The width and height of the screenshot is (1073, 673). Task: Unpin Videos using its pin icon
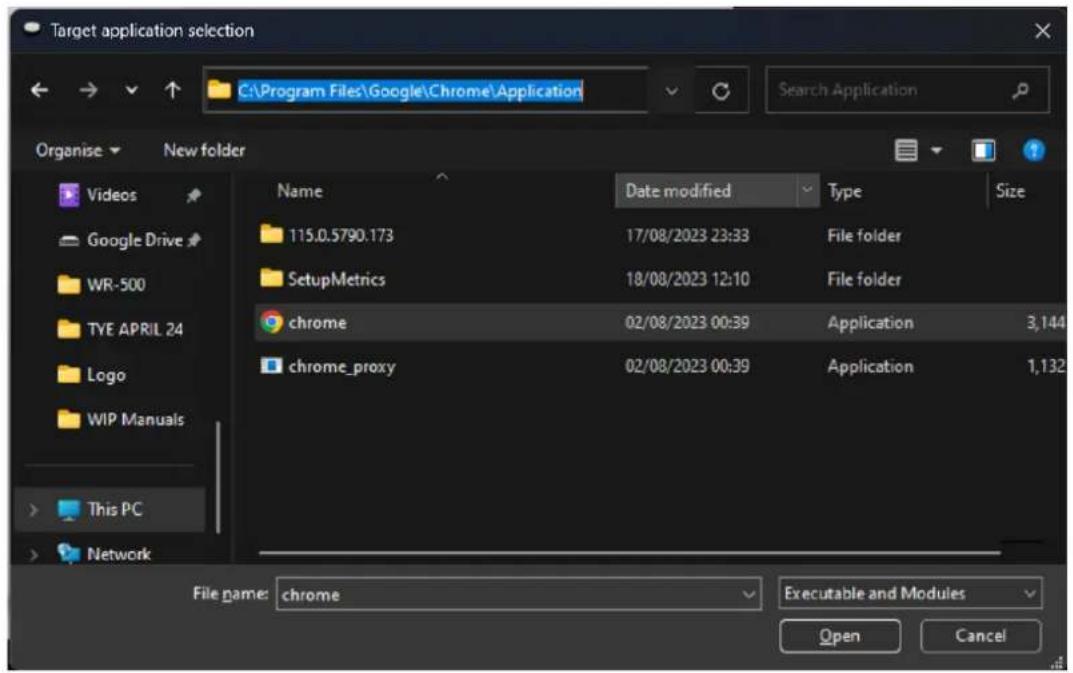194,196
